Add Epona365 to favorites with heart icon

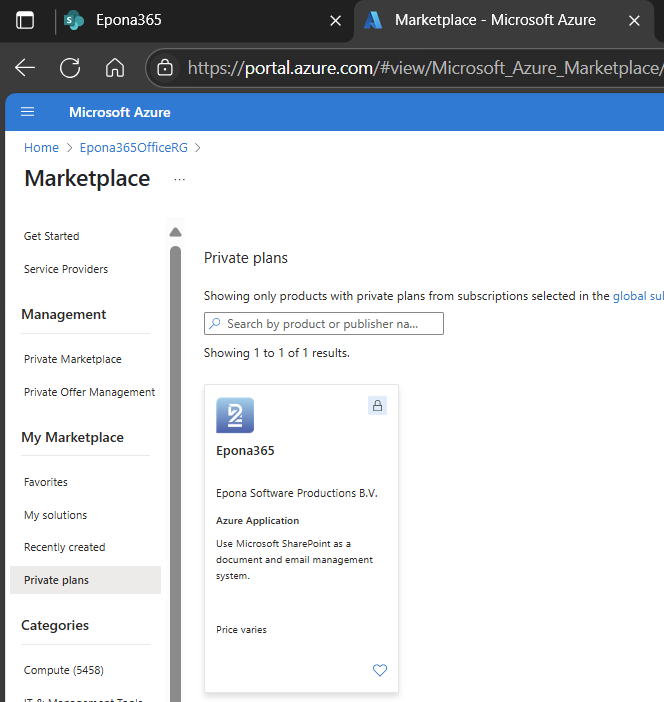tap(380, 670)
